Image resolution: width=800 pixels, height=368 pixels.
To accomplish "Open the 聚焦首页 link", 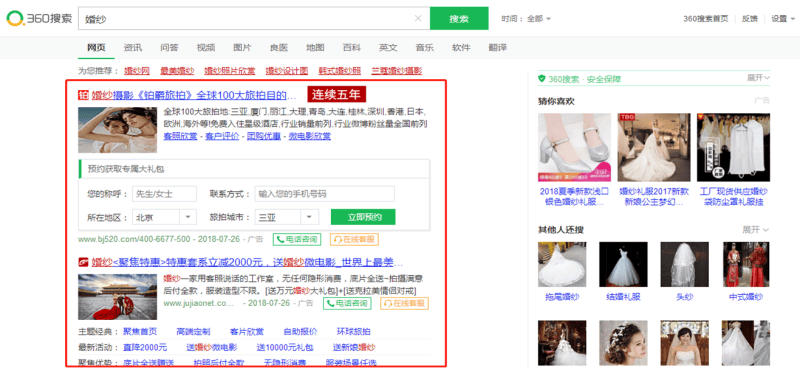I will tap(140, 331).
